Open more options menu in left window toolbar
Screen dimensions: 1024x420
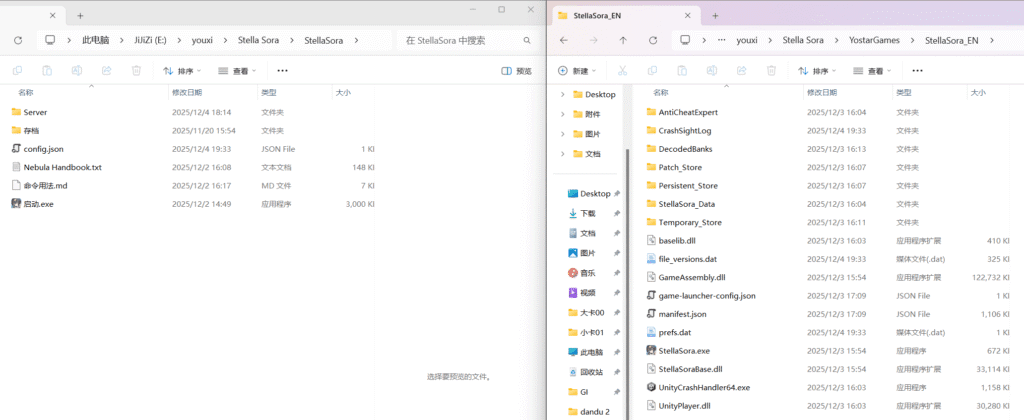coord(283,71)
